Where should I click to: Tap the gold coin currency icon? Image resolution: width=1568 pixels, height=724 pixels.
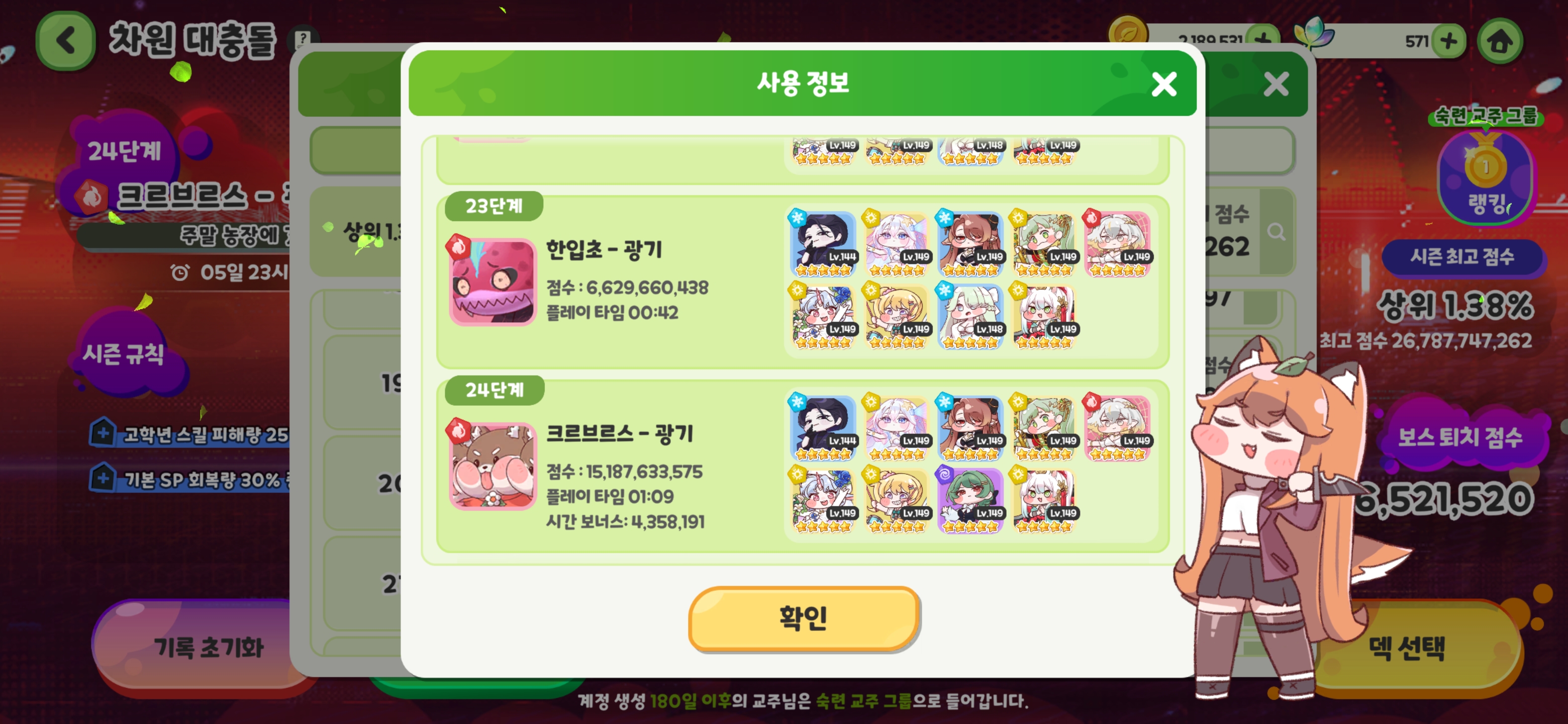tap(1126, 34)
